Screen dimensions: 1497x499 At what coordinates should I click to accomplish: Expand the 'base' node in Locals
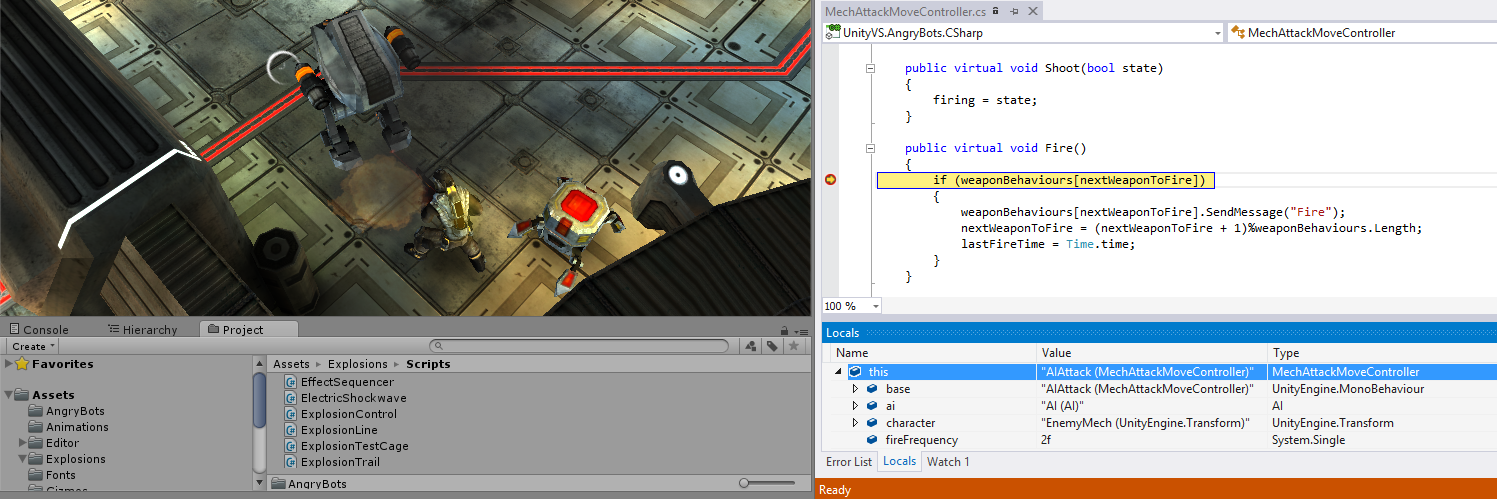[x=855, y=389]
